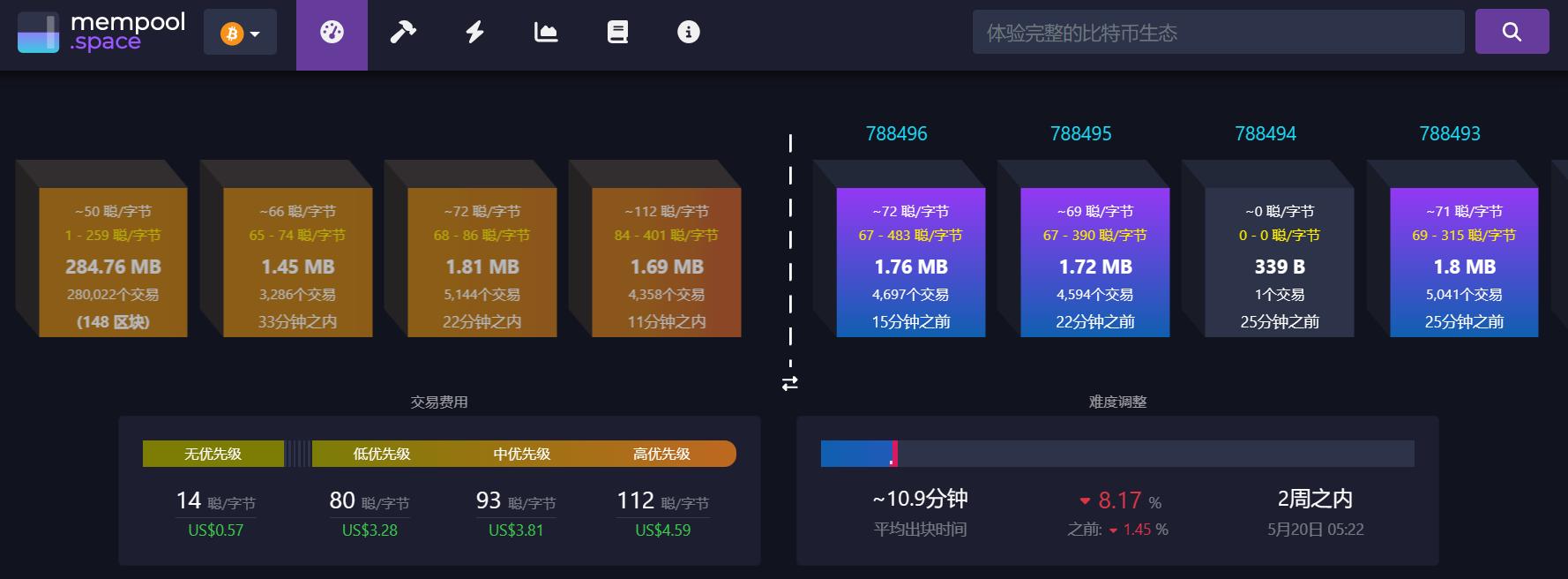Click the no priority fee bar segment
Image resolution: width=1568 pixels, height=579 pixels.
point(213,454)
